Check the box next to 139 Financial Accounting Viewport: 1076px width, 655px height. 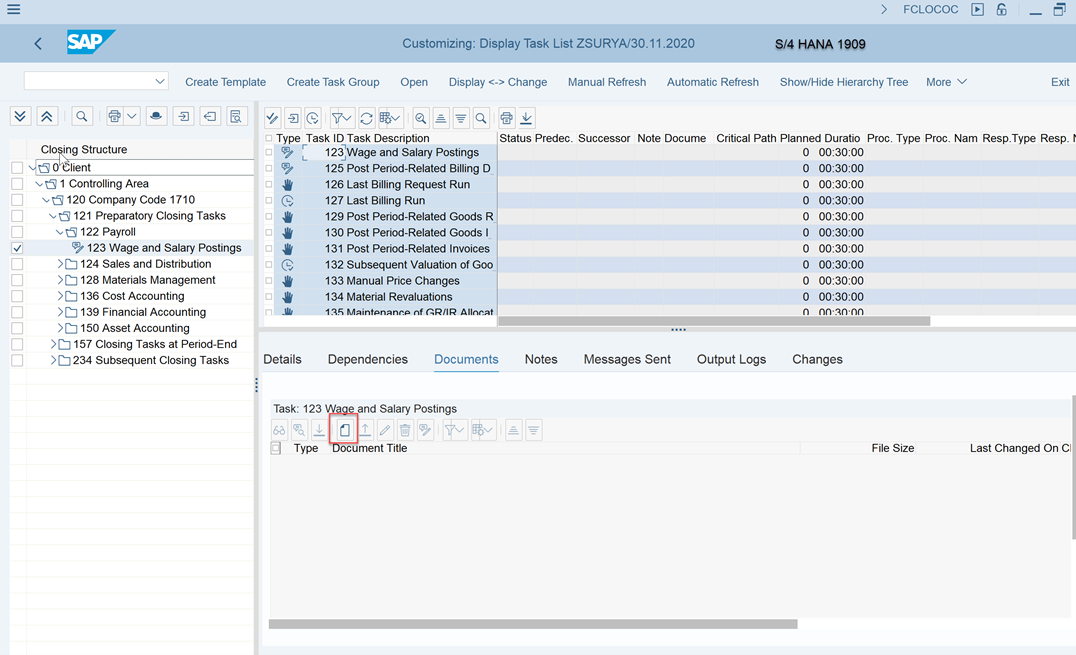click(17, 312)
